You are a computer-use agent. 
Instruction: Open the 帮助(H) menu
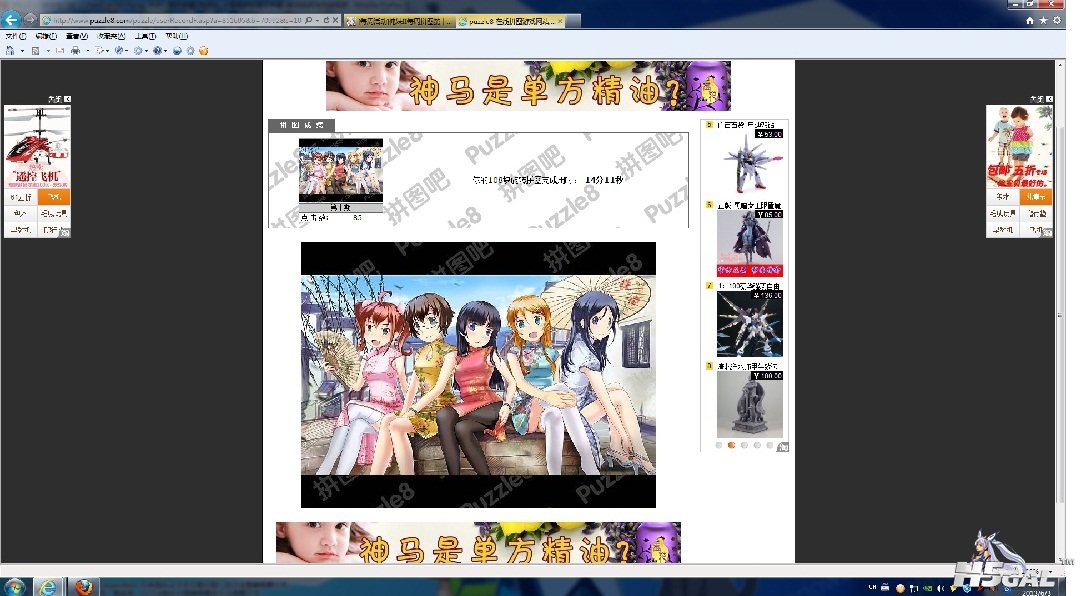pyautogui.click(x=177, y=36)
